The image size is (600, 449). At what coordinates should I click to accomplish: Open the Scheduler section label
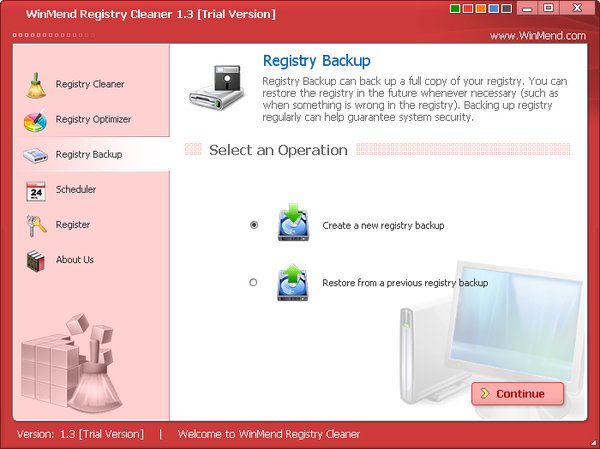coord(76,189)
